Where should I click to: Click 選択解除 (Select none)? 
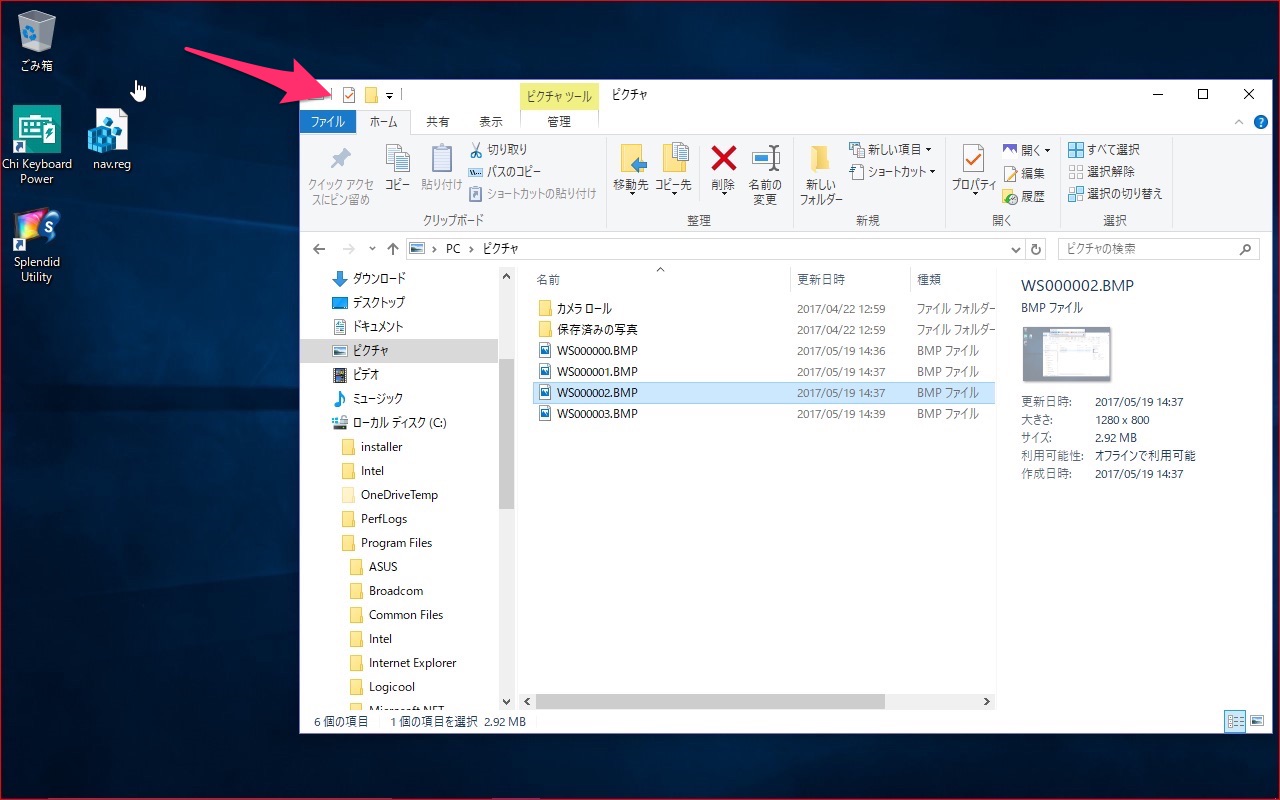[x=1101, y=171]
